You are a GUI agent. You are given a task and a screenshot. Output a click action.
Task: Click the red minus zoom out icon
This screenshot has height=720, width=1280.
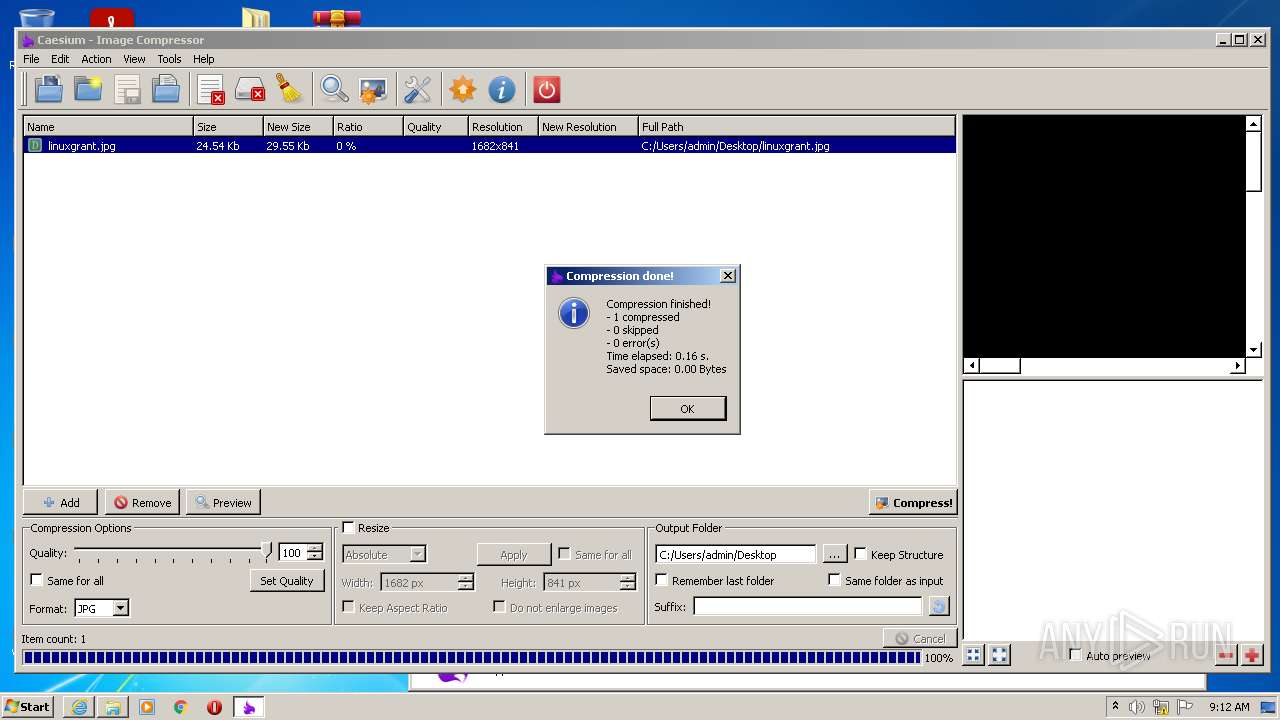point(1226,655)
